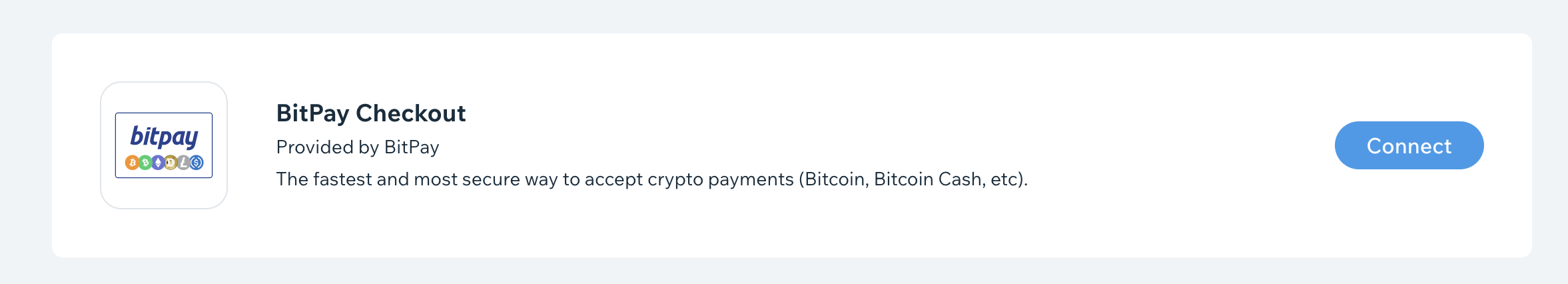Click the Connect button
Viewport: 1568px width, 284px height.
[x=1409, y=145]
